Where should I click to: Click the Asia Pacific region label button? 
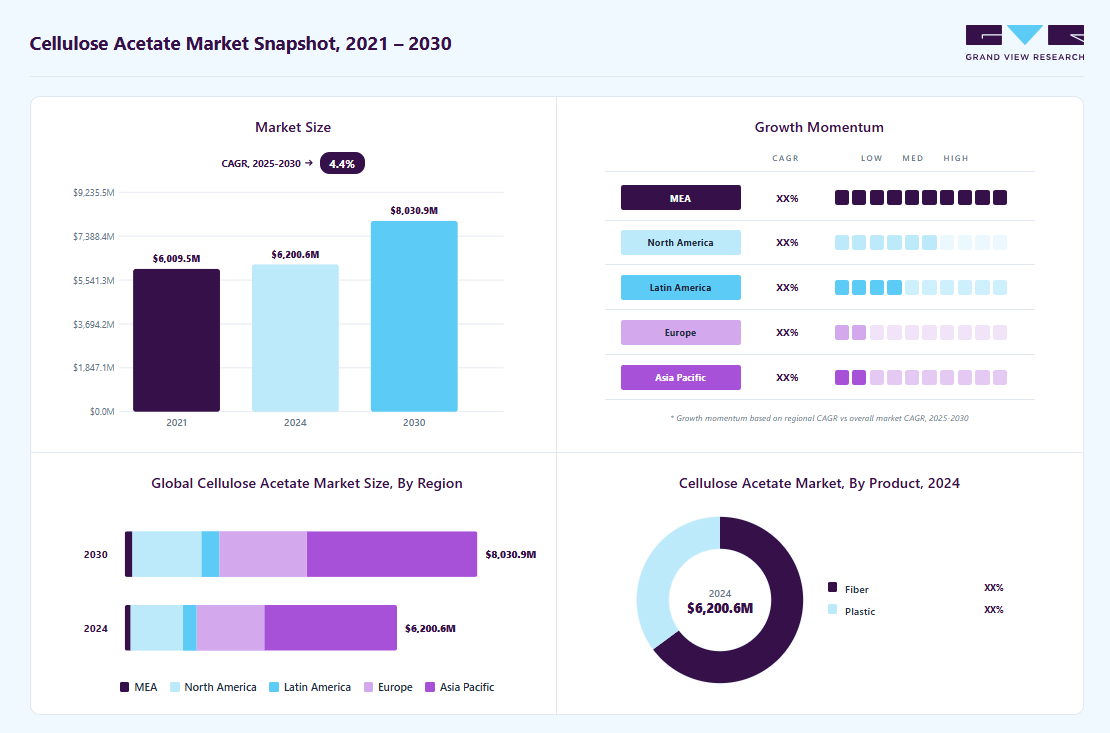680,377
